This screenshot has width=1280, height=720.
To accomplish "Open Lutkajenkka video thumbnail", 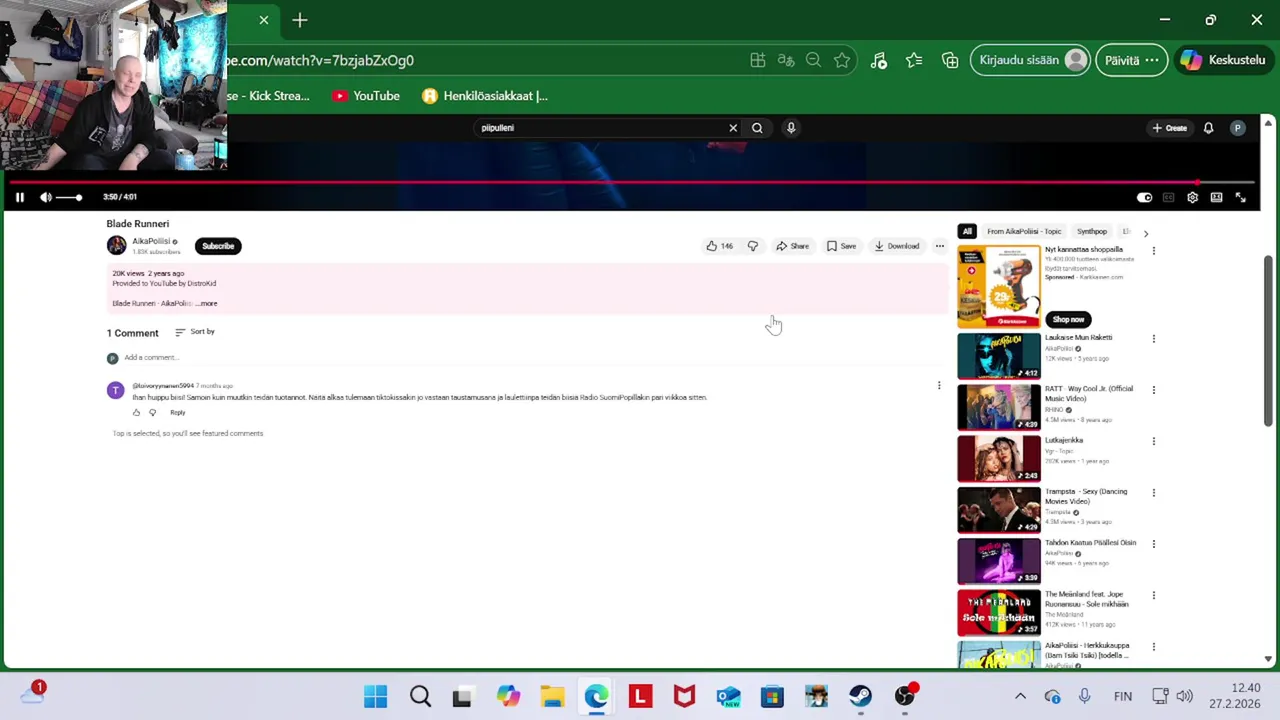I will [x=999, y=458].
